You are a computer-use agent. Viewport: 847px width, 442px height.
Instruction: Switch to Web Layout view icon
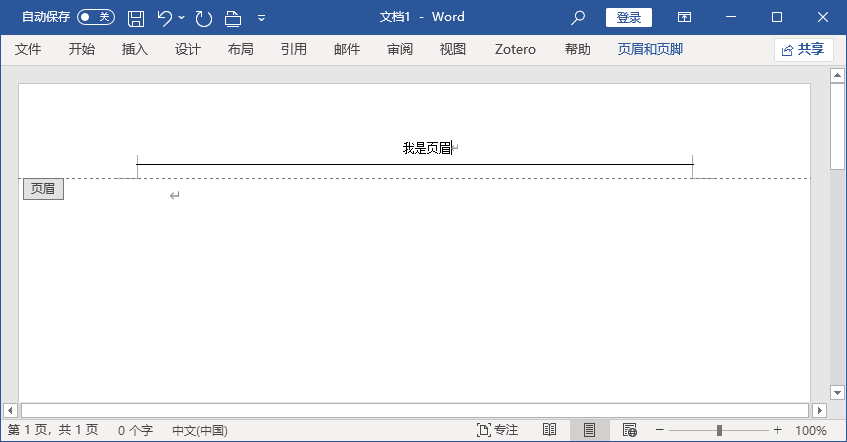click(629, 430)
